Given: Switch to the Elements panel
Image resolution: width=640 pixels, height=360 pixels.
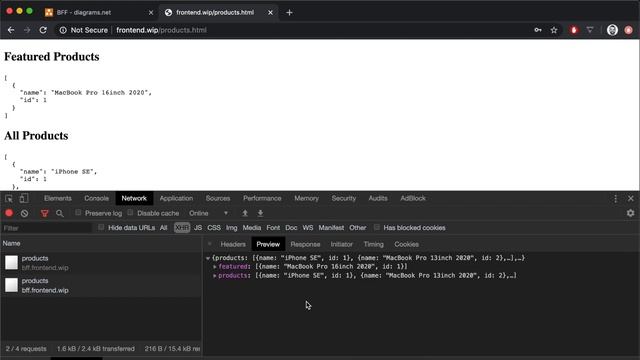Looking at the screenshot, I should 58,198.
